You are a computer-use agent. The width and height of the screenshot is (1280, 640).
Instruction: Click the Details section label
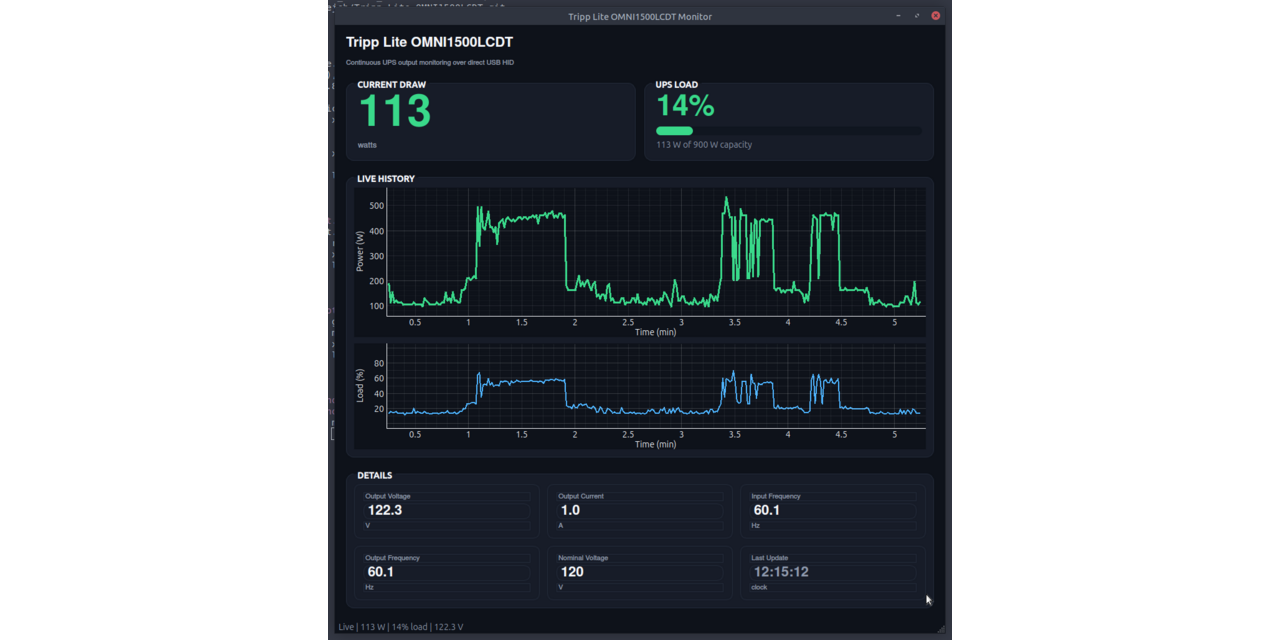pyautogui.click(x=375, y=476)
